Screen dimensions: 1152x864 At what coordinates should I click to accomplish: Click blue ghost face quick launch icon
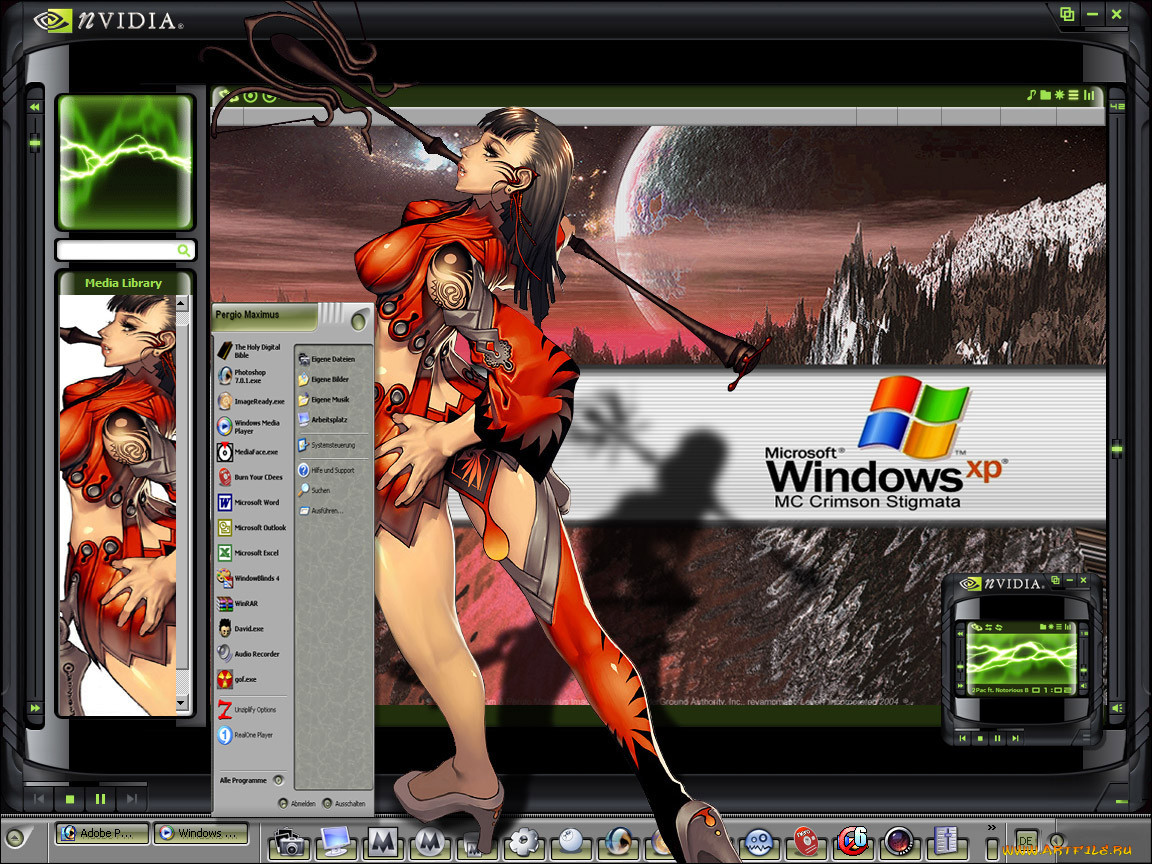(759, 842)
